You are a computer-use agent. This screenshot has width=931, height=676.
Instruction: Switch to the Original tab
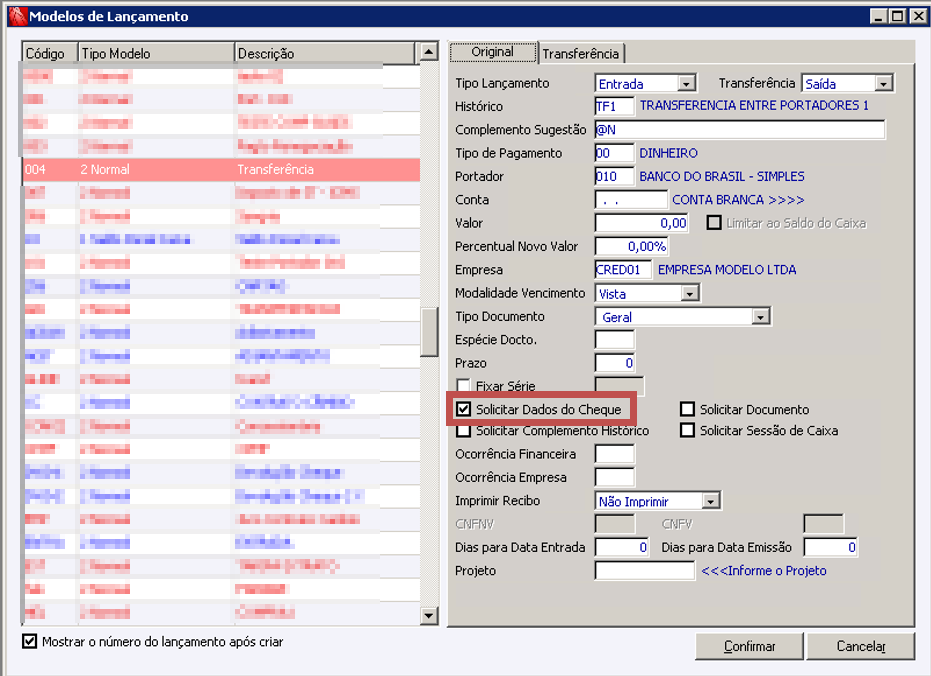[493, 52]
